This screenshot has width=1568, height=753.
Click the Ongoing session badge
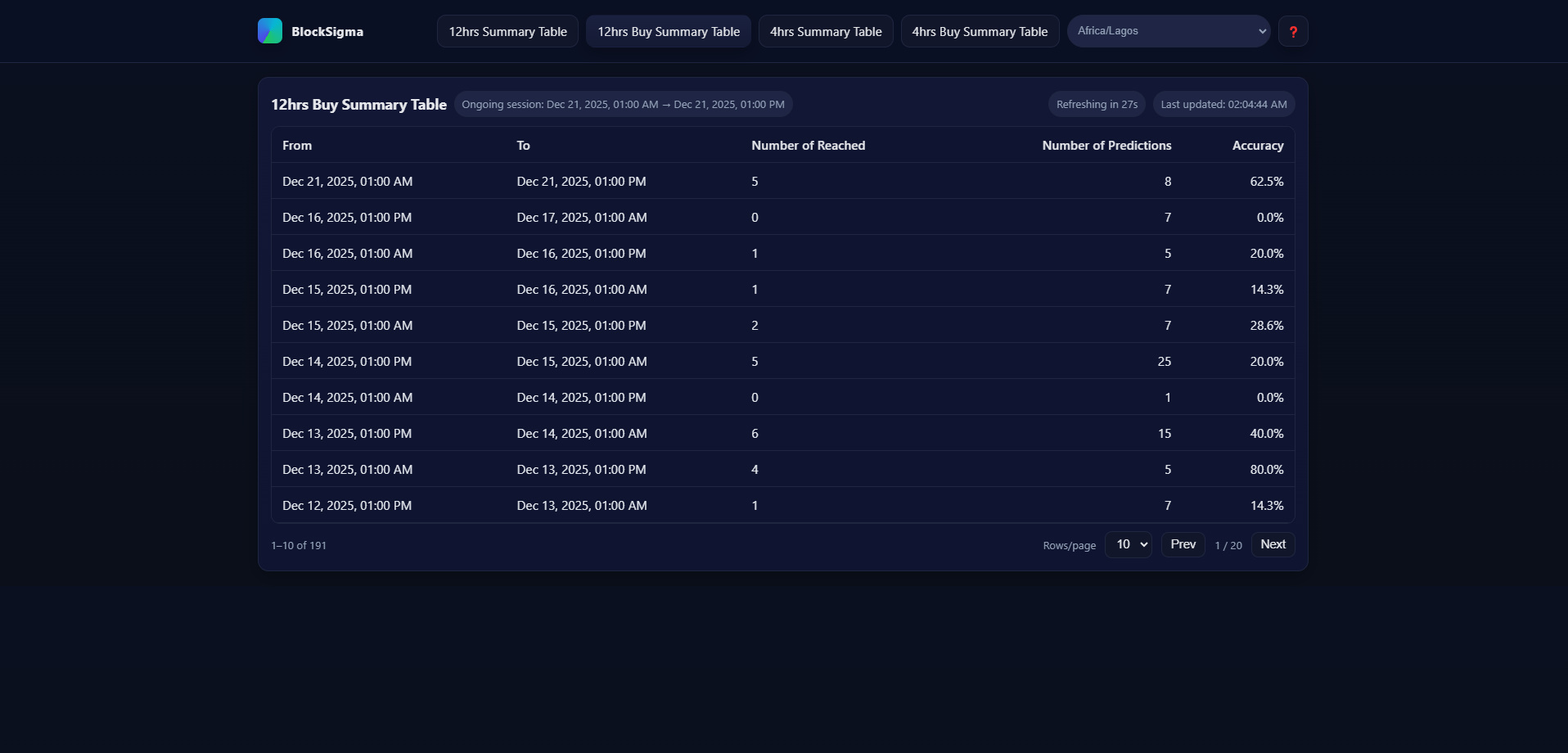pos(623,104)
